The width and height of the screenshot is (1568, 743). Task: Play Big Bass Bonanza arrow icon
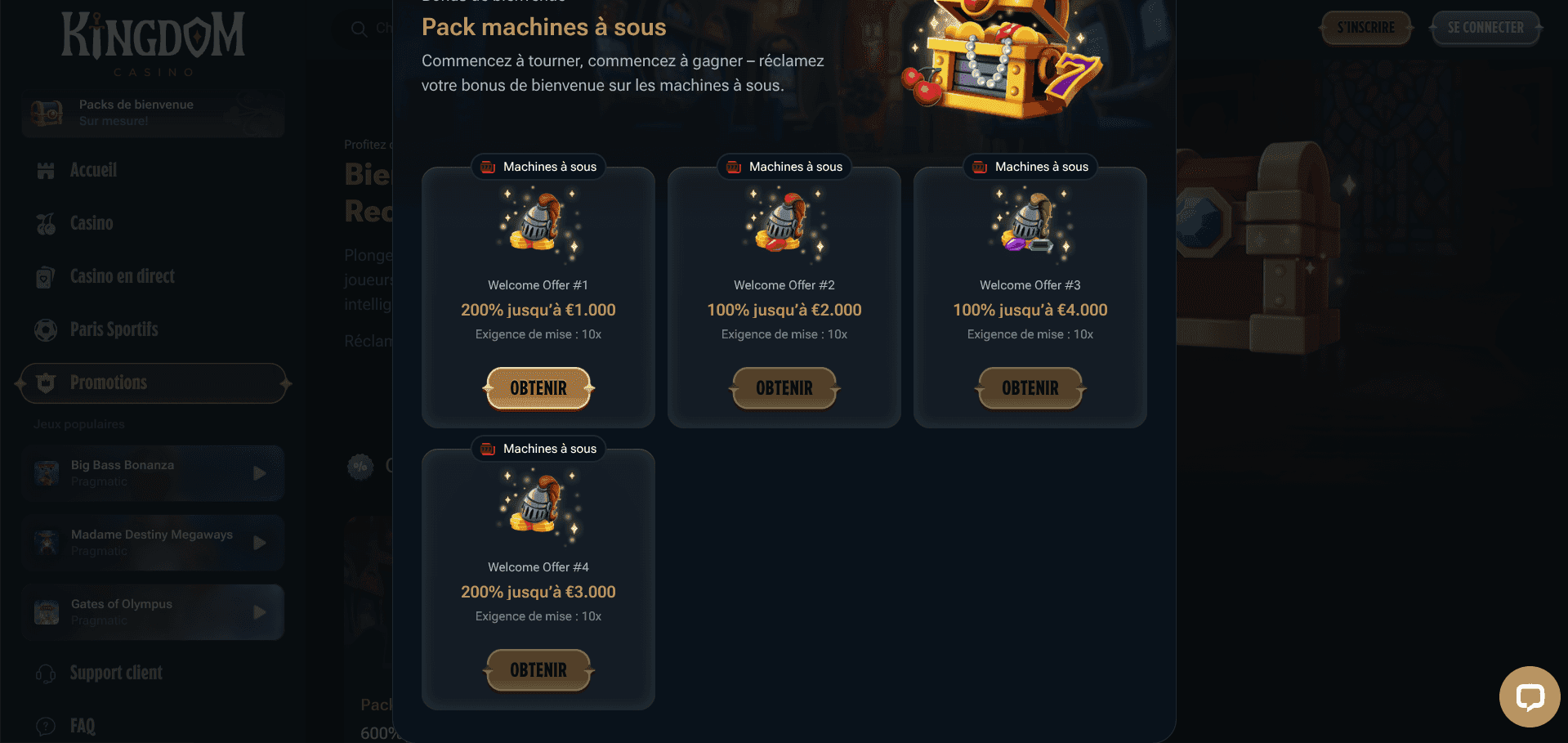tap(259, 473)
